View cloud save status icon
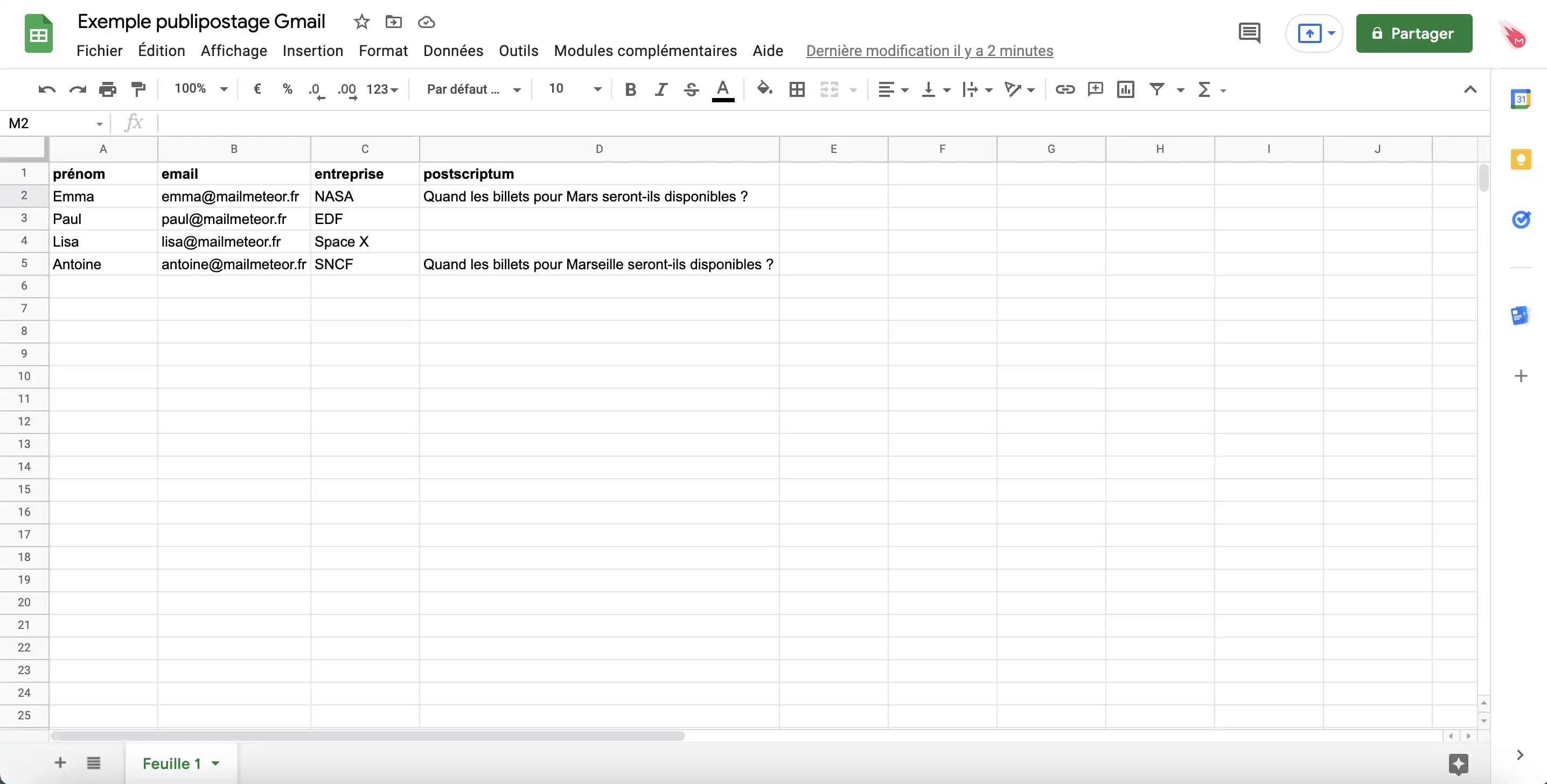This screenshot has width=1547, height=784. 427,22
